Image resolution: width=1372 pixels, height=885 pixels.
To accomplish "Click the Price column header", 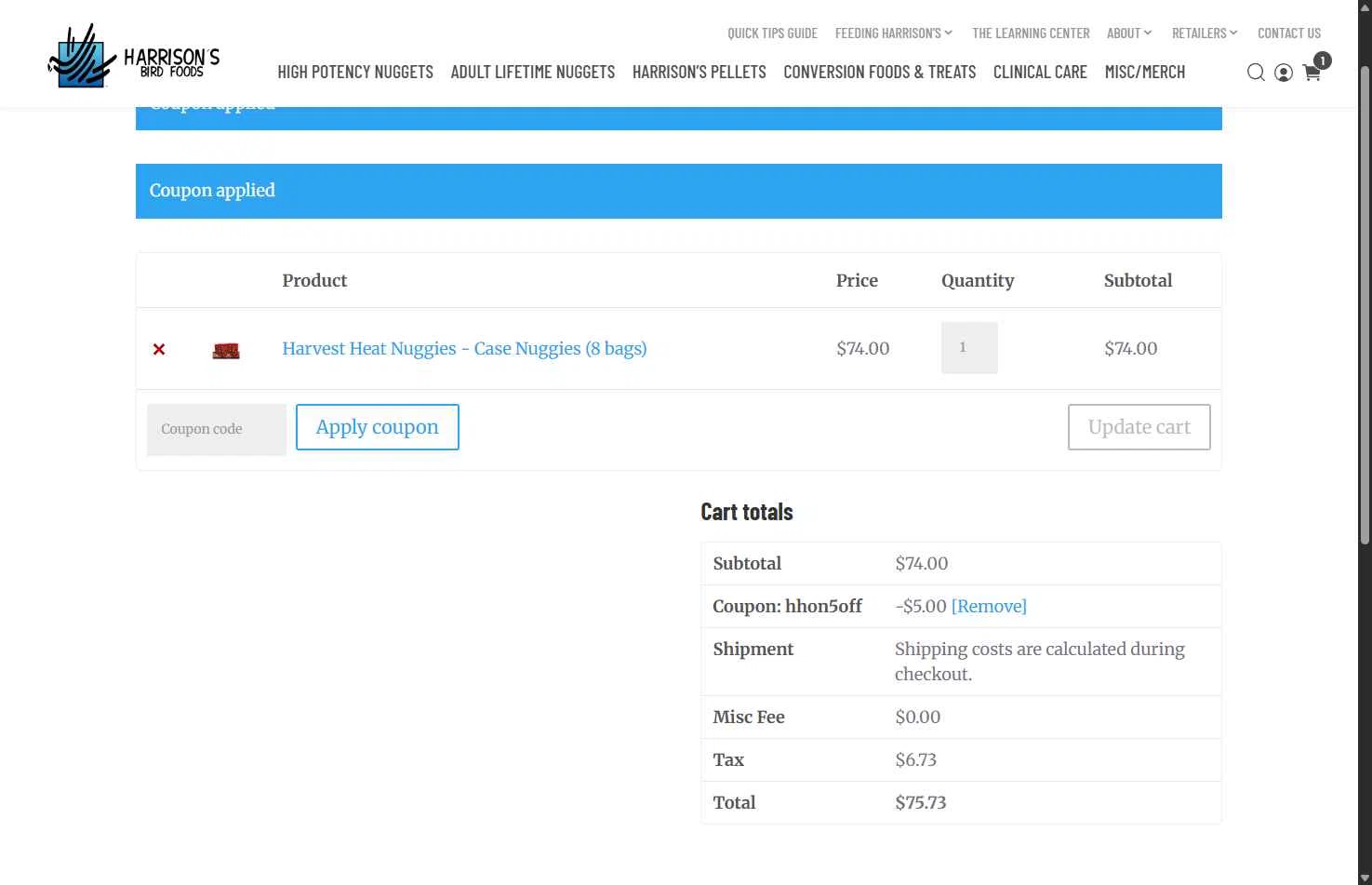I will point(857,281).
